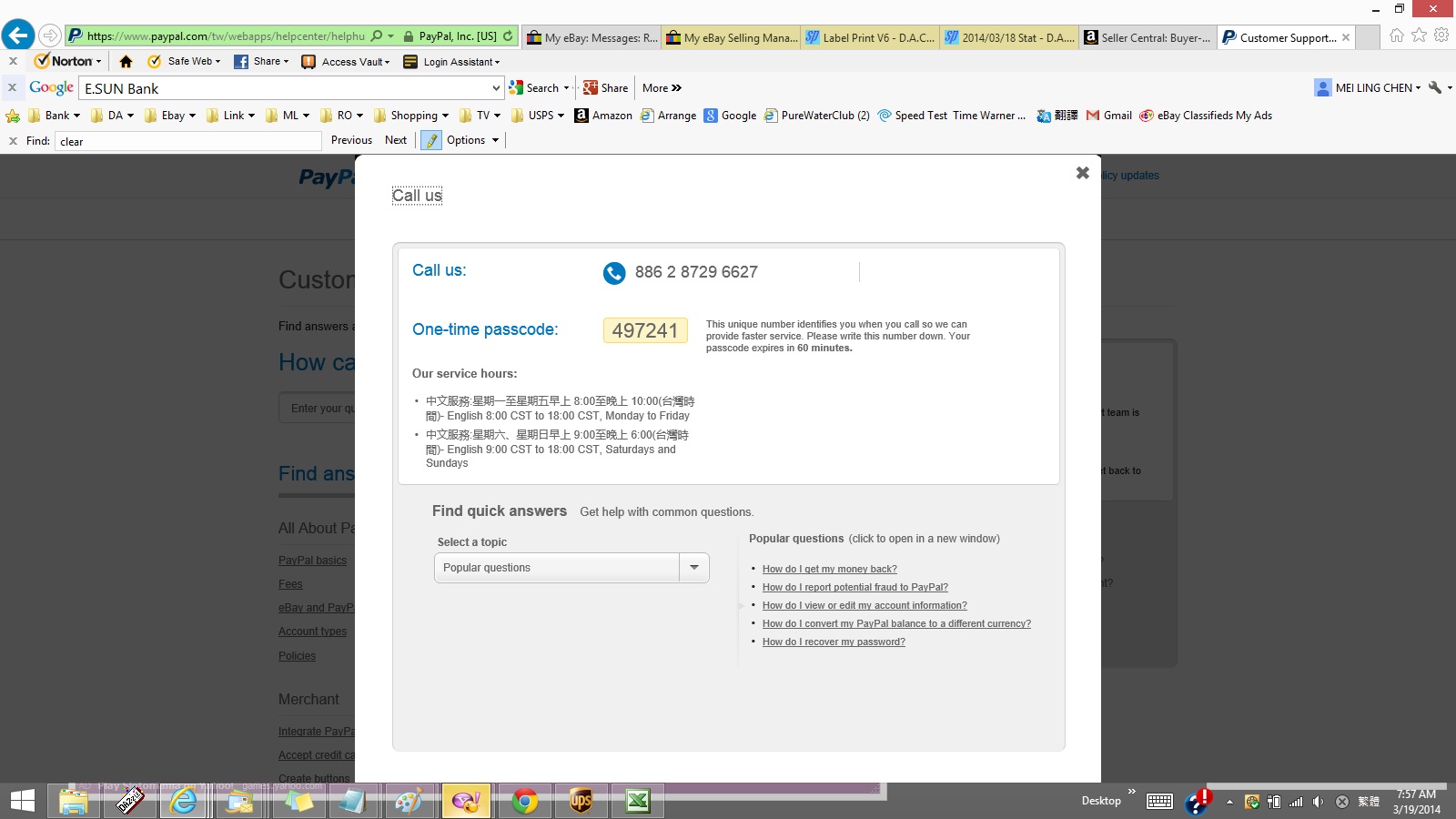Open the Norton dropdown menu
Viewport: 1456px width, 819px height.
68,61
